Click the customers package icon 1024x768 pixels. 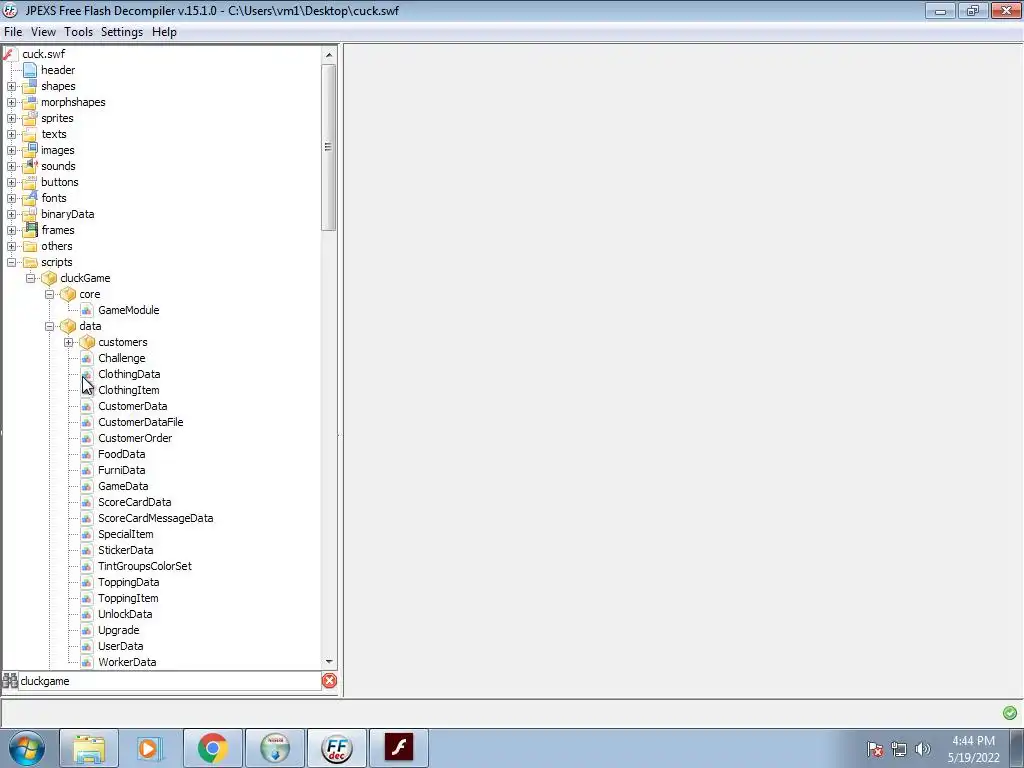[x=87, y=342]
